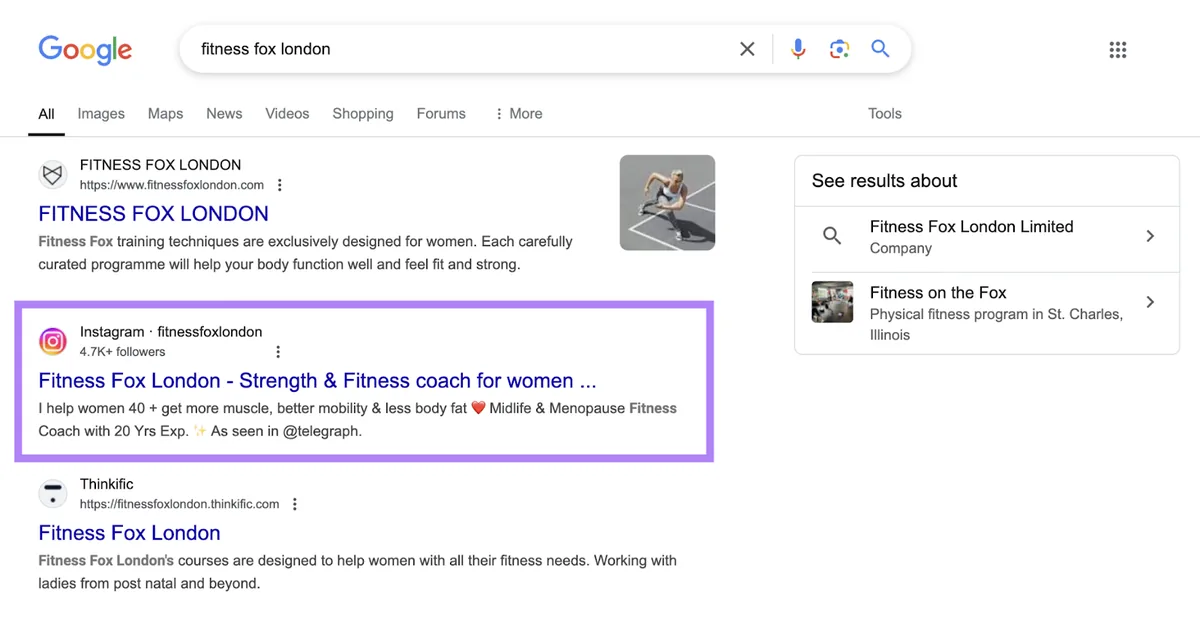1200x626 pixels.
Task: Open the News tab
Action: coord(224,114)
